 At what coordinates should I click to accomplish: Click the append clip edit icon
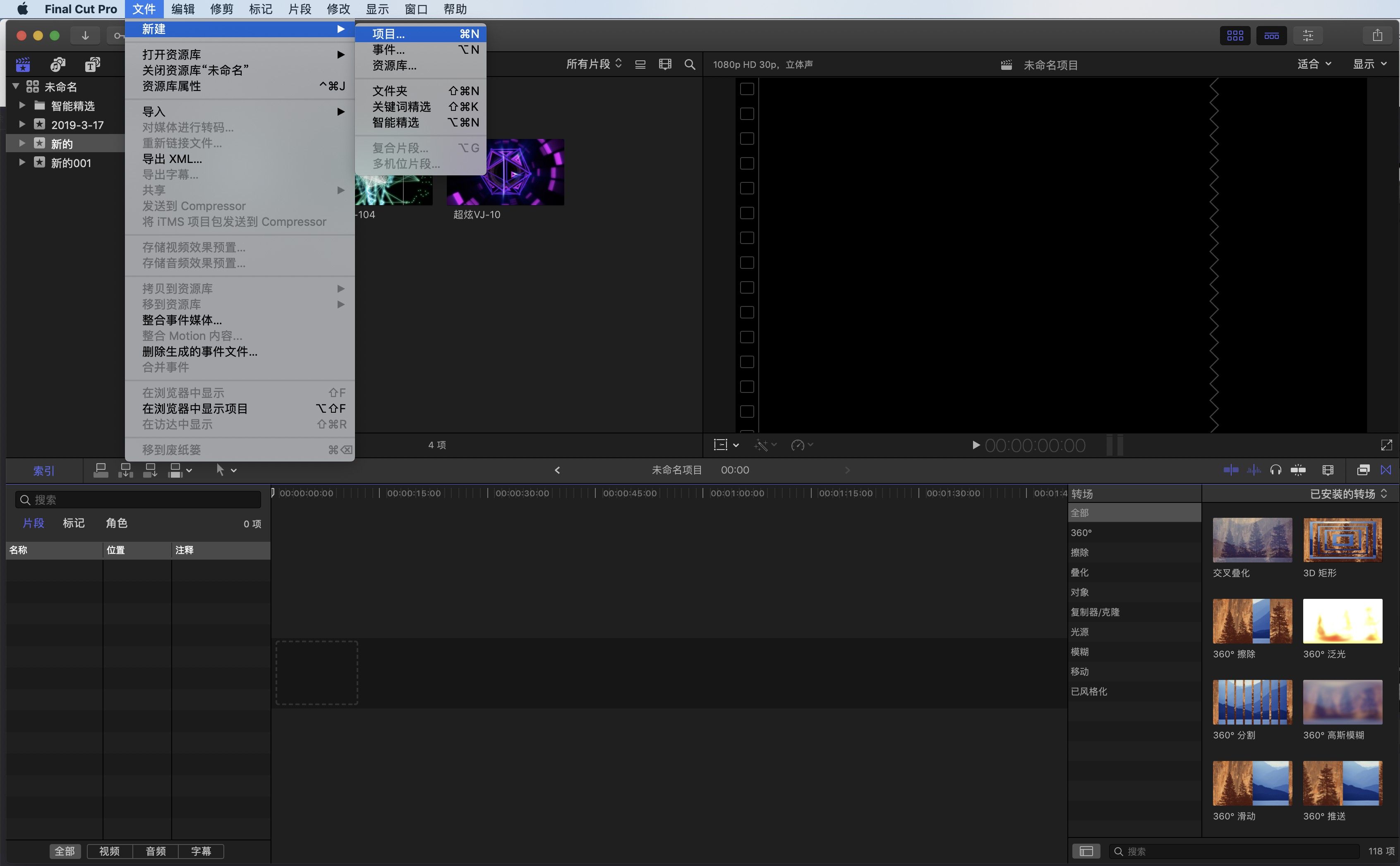[x=150, y=470]
